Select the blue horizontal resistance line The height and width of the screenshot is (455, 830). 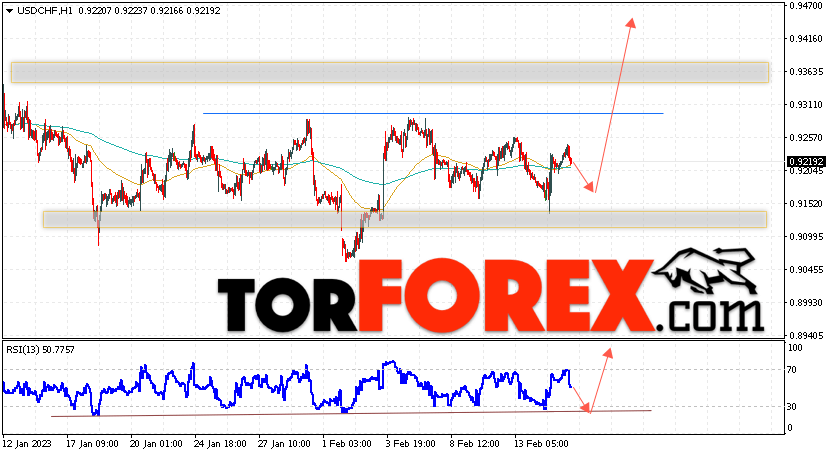433,113
